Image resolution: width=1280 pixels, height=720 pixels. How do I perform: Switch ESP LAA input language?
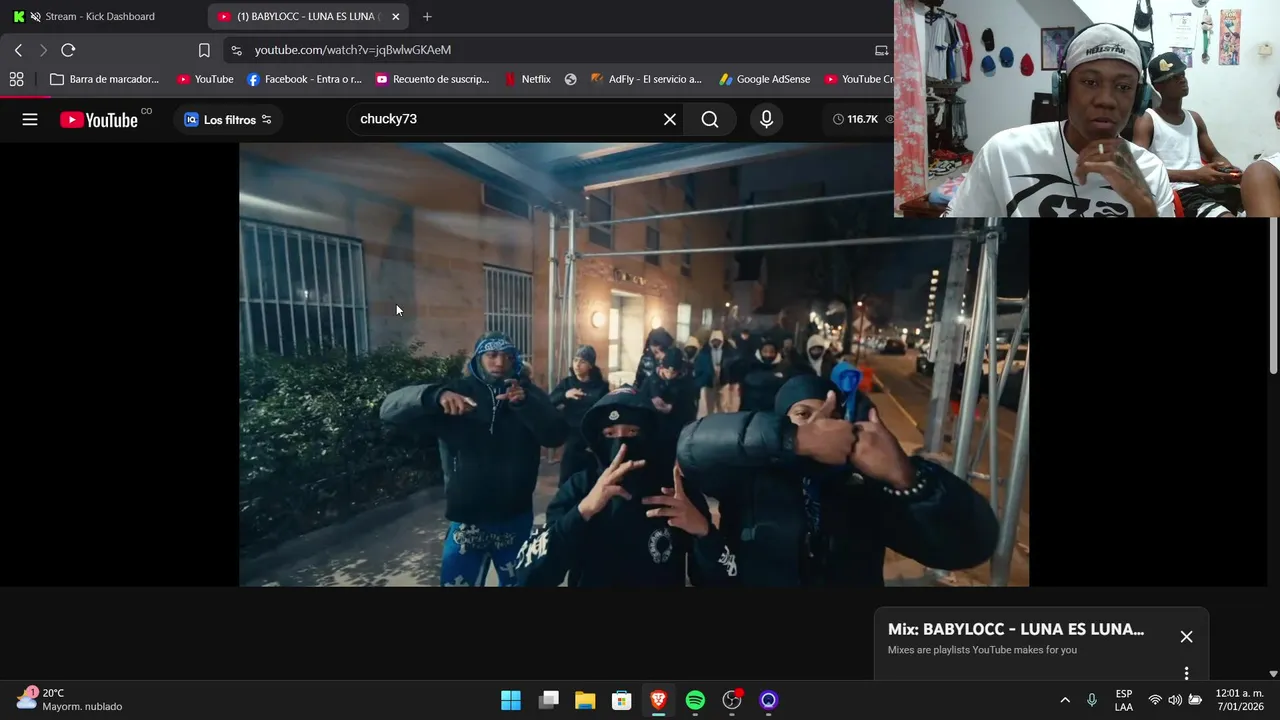click(x=1124, y=700)
